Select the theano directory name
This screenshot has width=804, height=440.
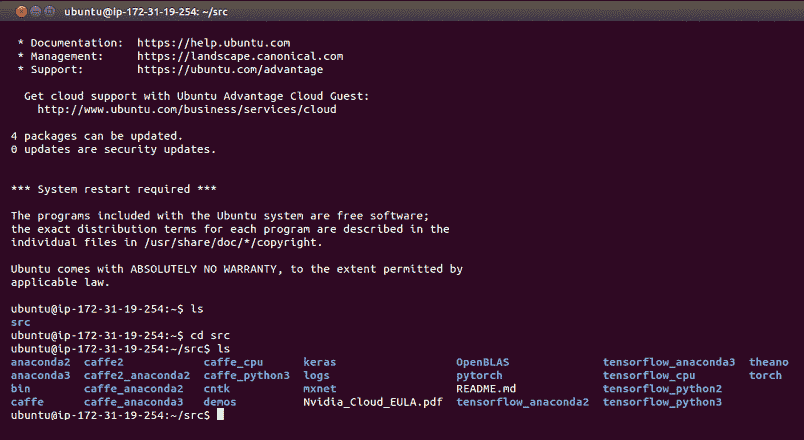click(769, 363)
